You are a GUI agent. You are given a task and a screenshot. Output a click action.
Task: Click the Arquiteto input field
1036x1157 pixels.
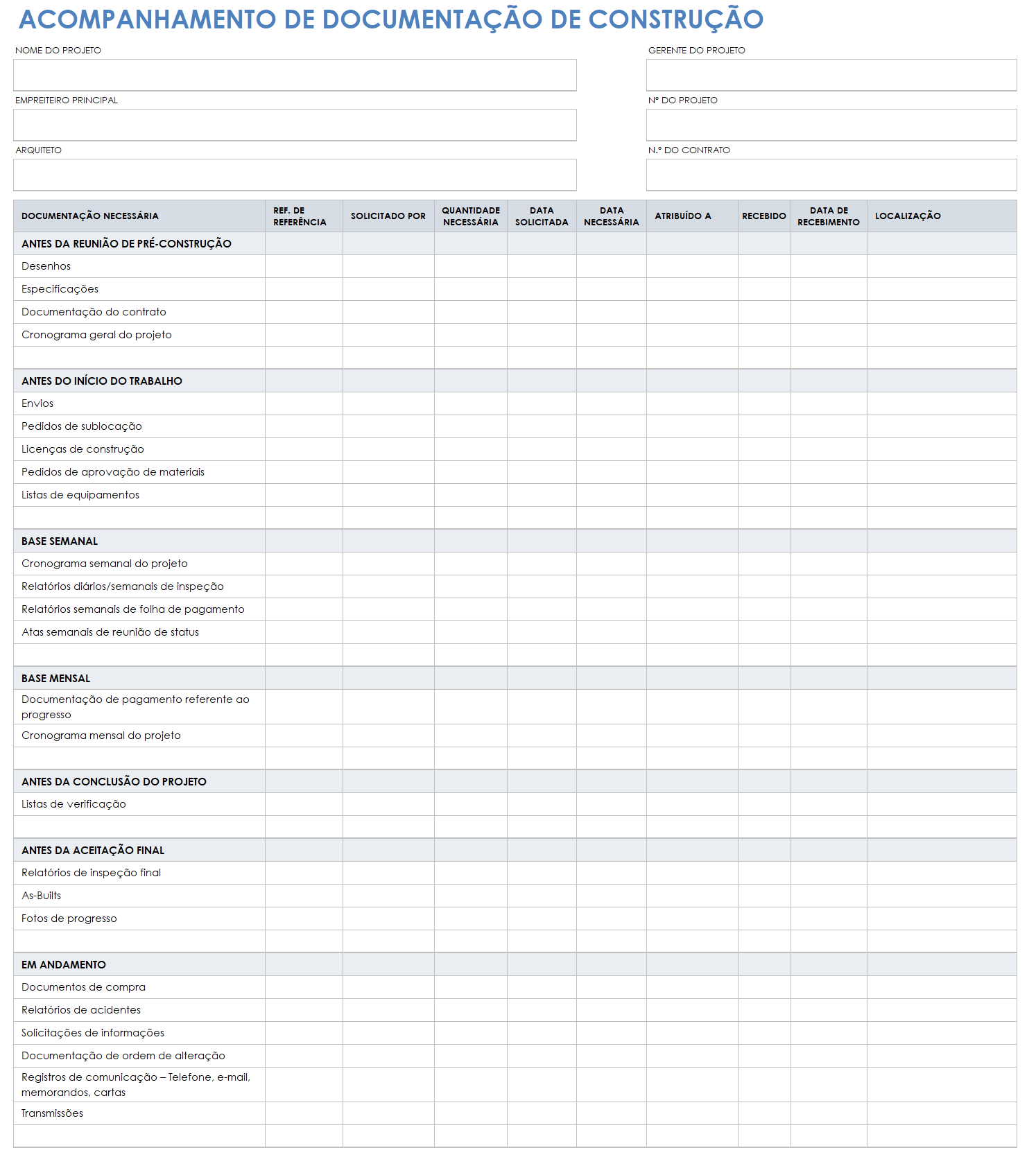coord(295,175)
